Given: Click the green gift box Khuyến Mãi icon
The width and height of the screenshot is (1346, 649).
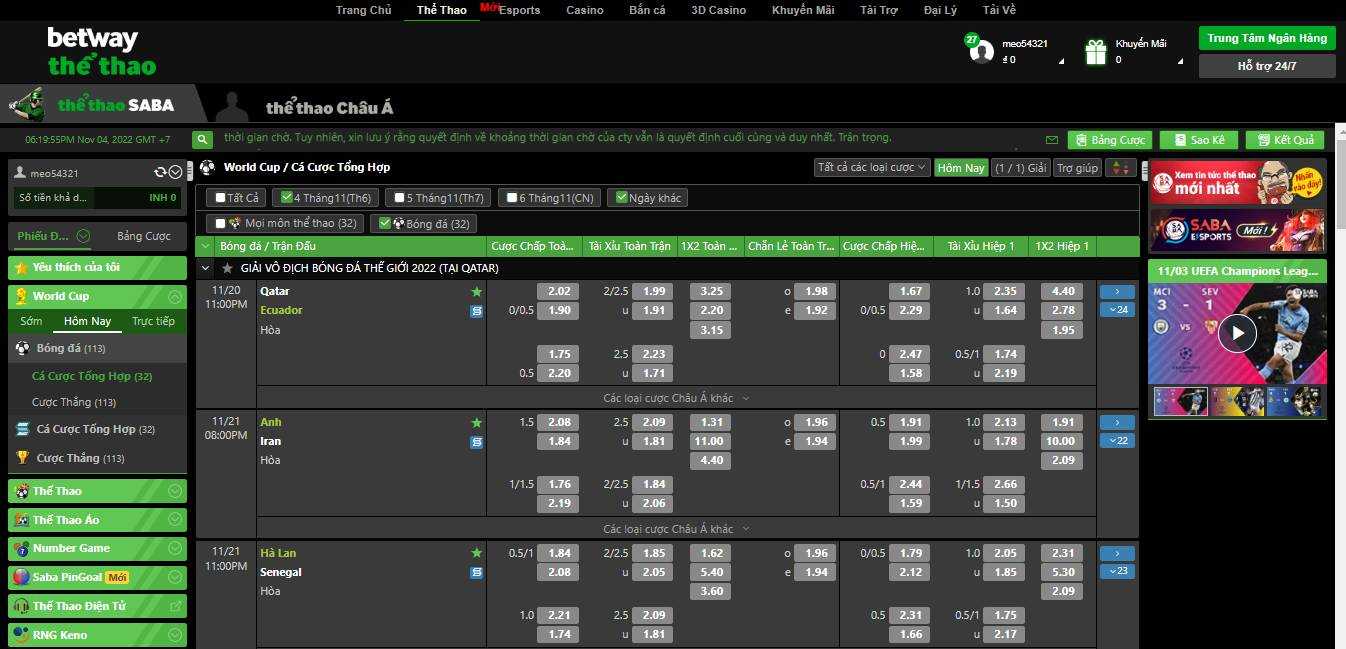Looking at the screenshot, I should point(1097,51).
